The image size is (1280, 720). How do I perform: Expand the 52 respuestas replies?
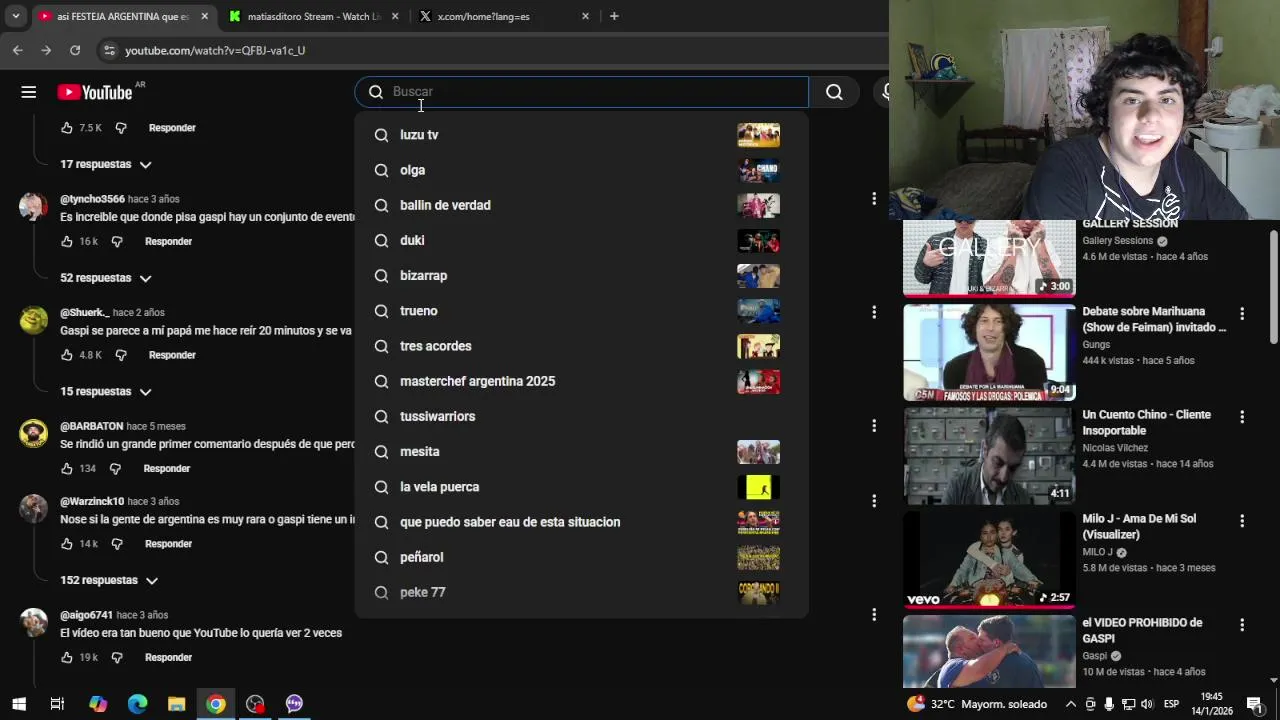pos(106,278)
